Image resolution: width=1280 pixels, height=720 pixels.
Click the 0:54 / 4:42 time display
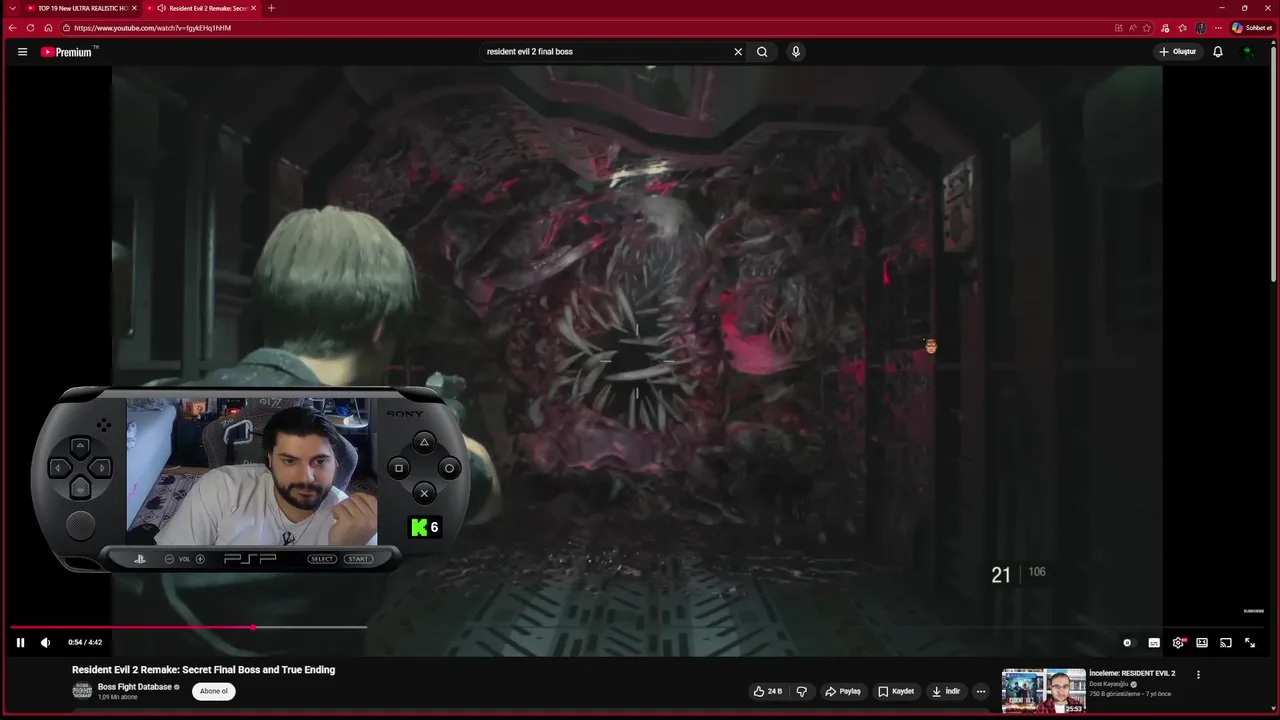coord(85,642)
